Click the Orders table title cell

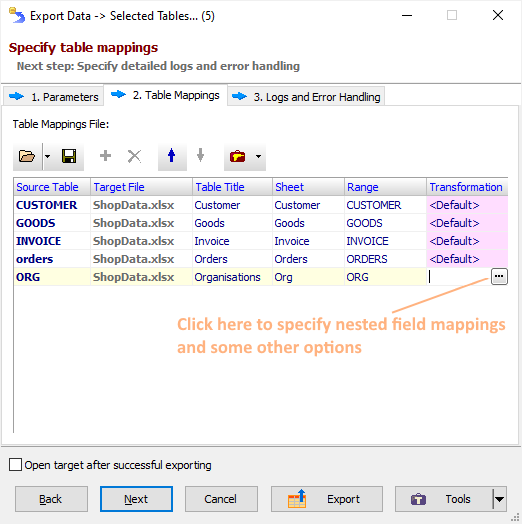coord(232,259)
